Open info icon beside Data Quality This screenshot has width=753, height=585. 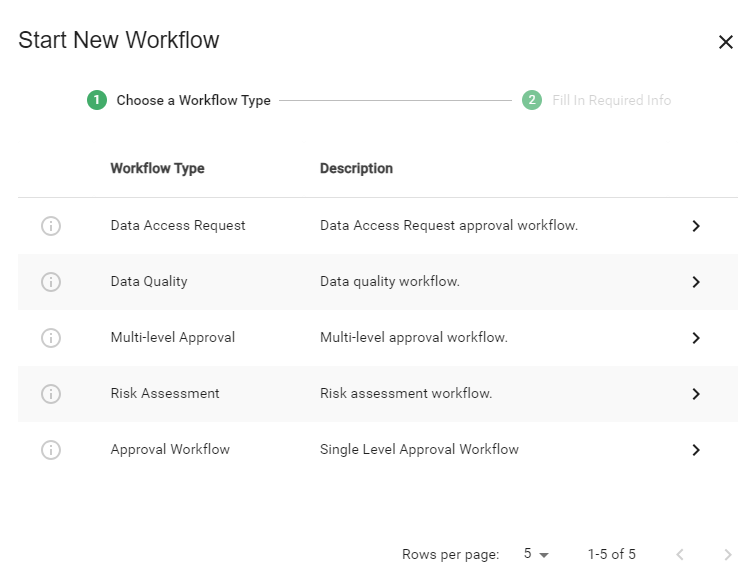point(51,282)
